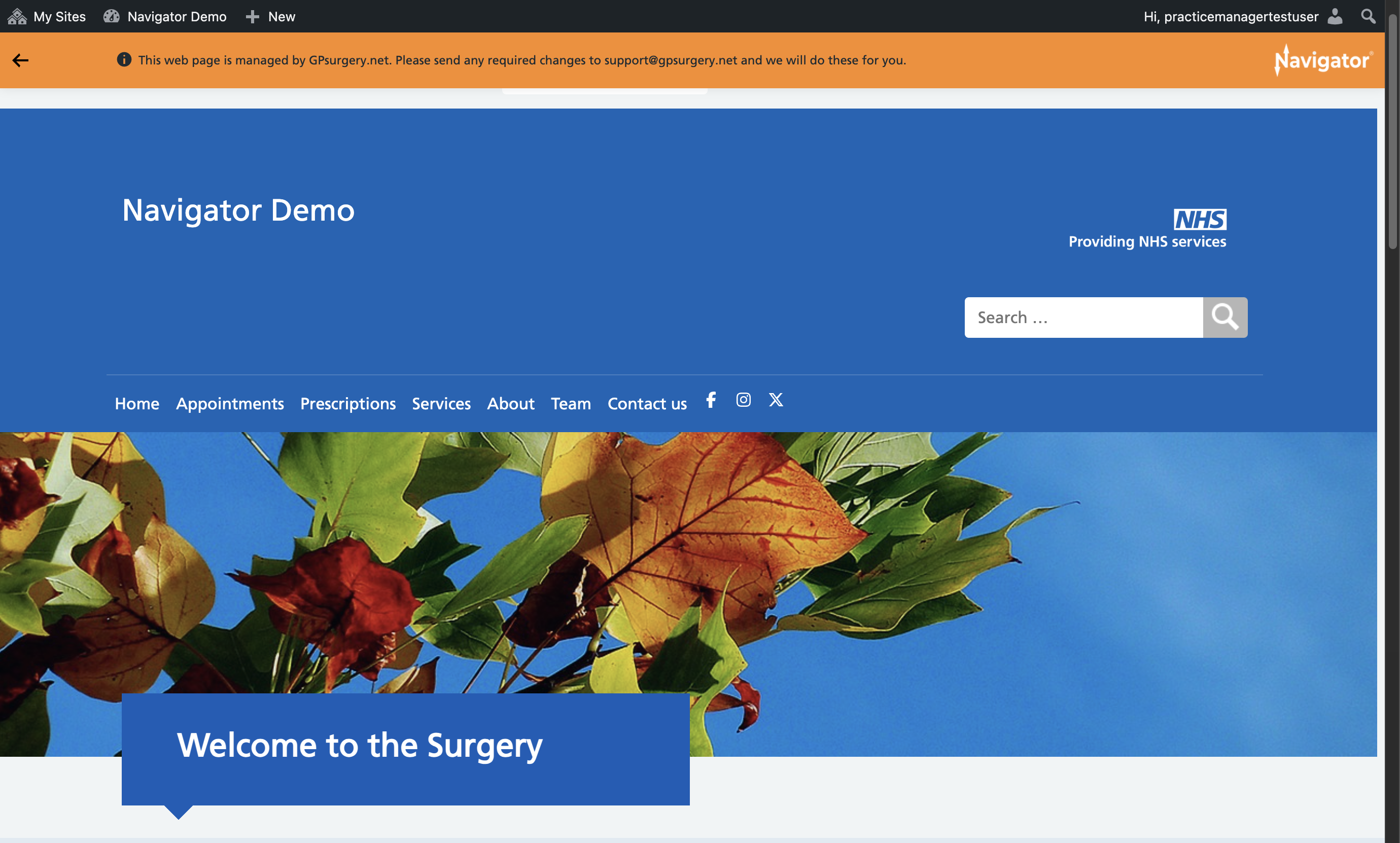Click the Navigator logo in banner
Screen dimensions: 1400x843
1323,60
